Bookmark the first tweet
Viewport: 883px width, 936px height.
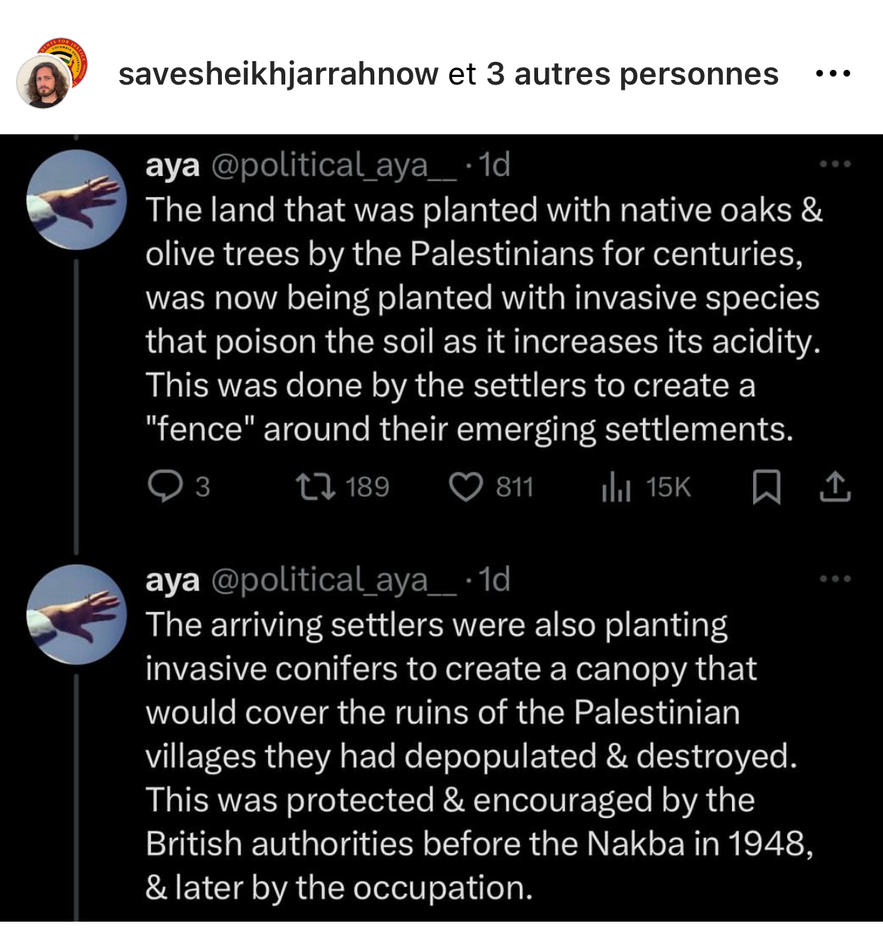765,487
